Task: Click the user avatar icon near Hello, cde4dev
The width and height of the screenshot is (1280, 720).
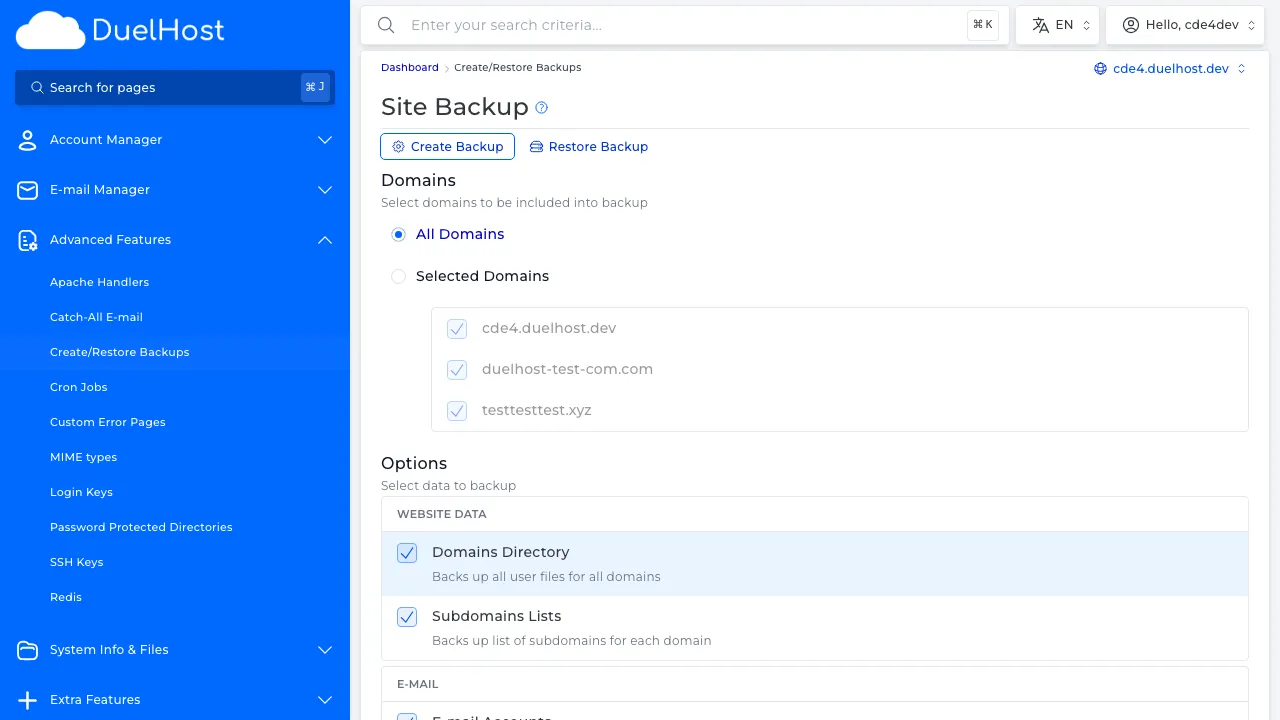Action: click(1130, 24)
